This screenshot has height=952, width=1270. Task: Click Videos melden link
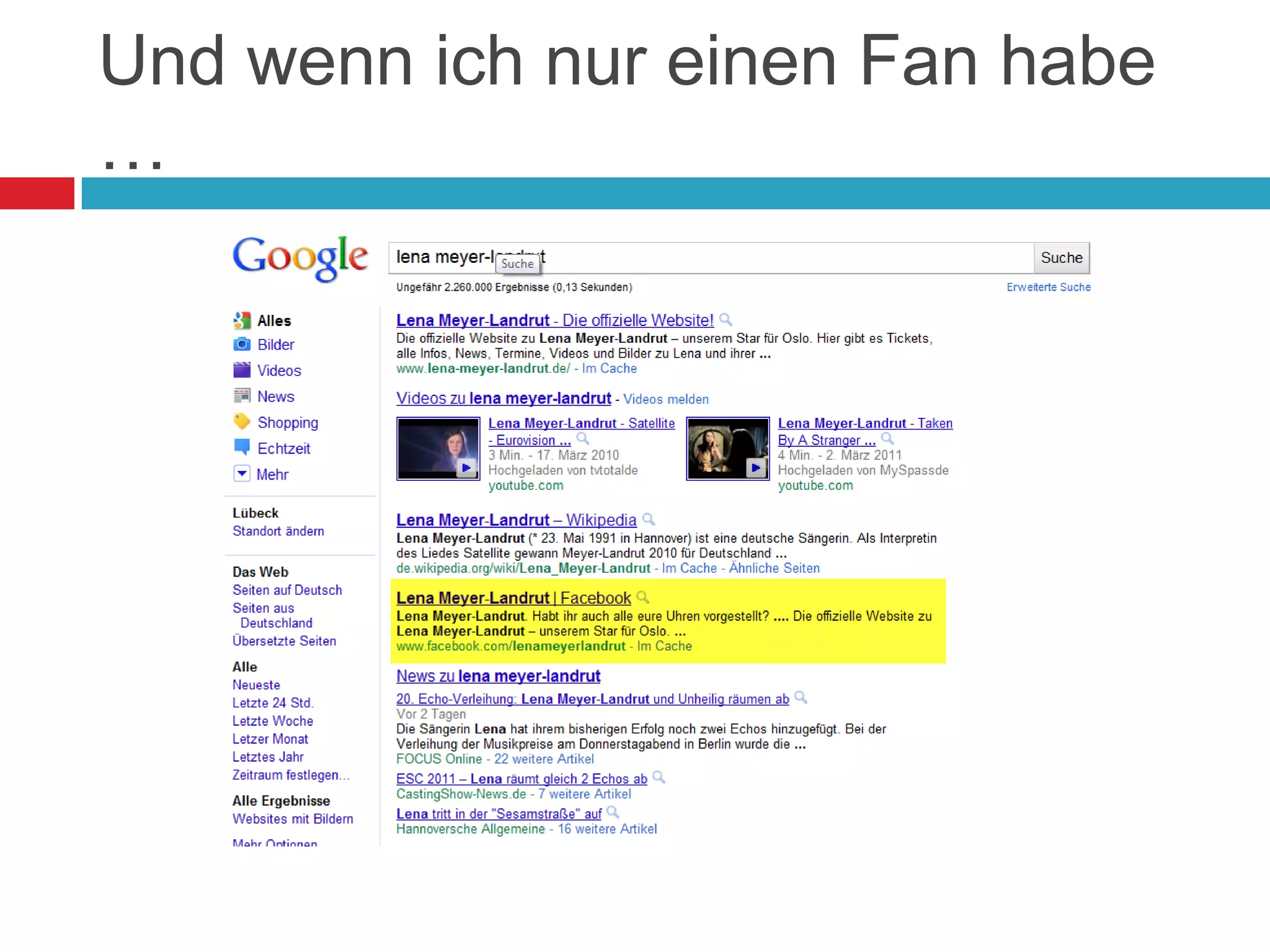pyautogui.click(x=666, y=399)
